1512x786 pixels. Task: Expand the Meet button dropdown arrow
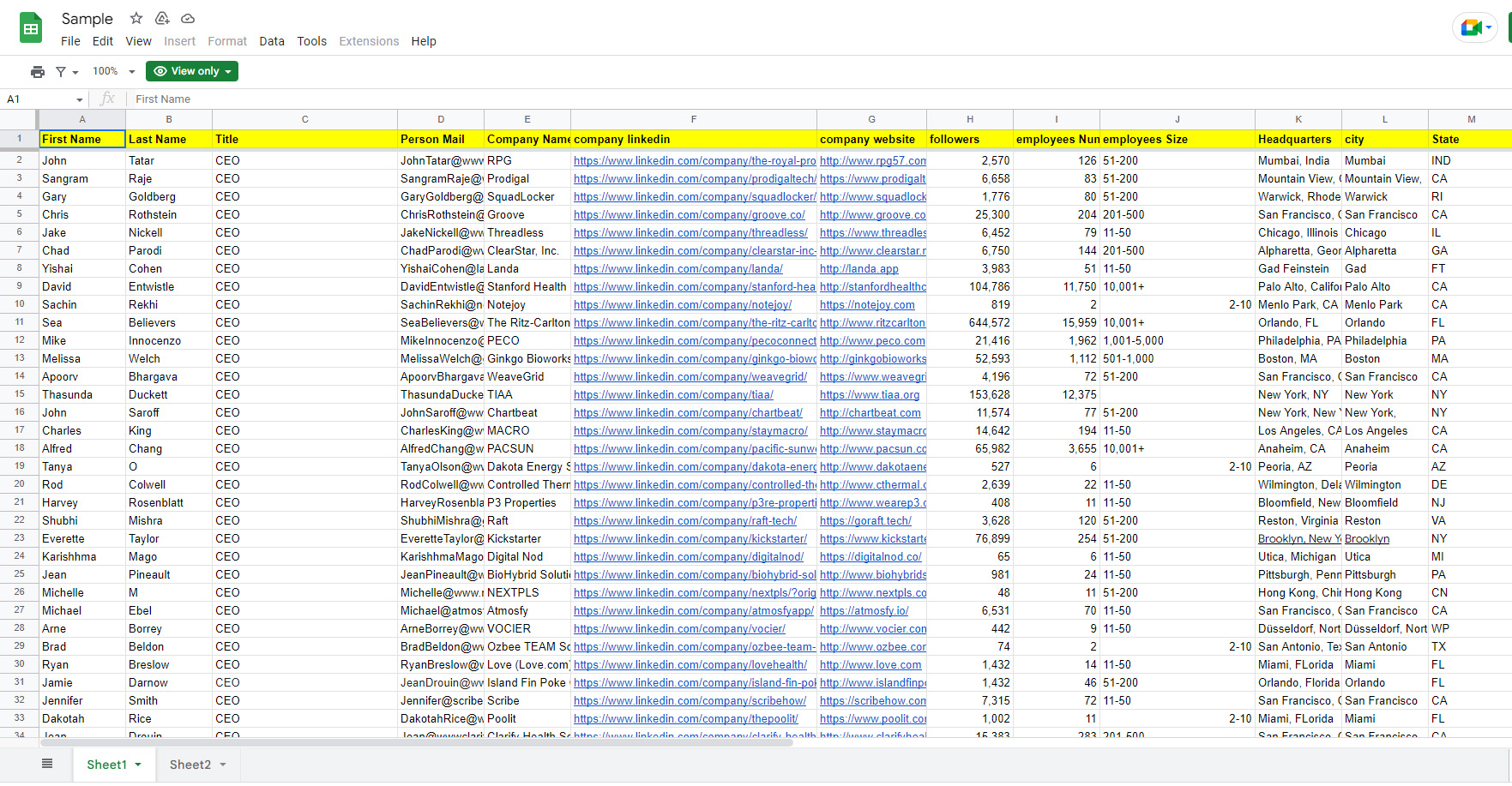[x=1489, y=27]
